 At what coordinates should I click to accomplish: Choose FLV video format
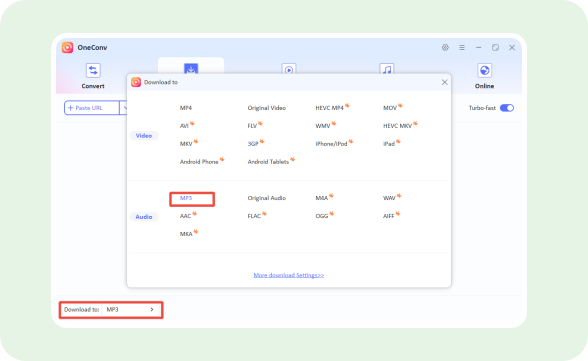(x=252, y=126)
